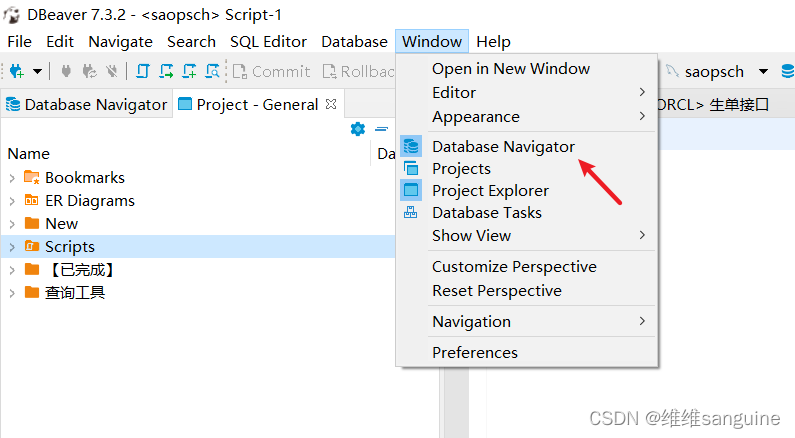Screen dimensions: 795x438
Task: Open the Database menu
Action: 354,42
